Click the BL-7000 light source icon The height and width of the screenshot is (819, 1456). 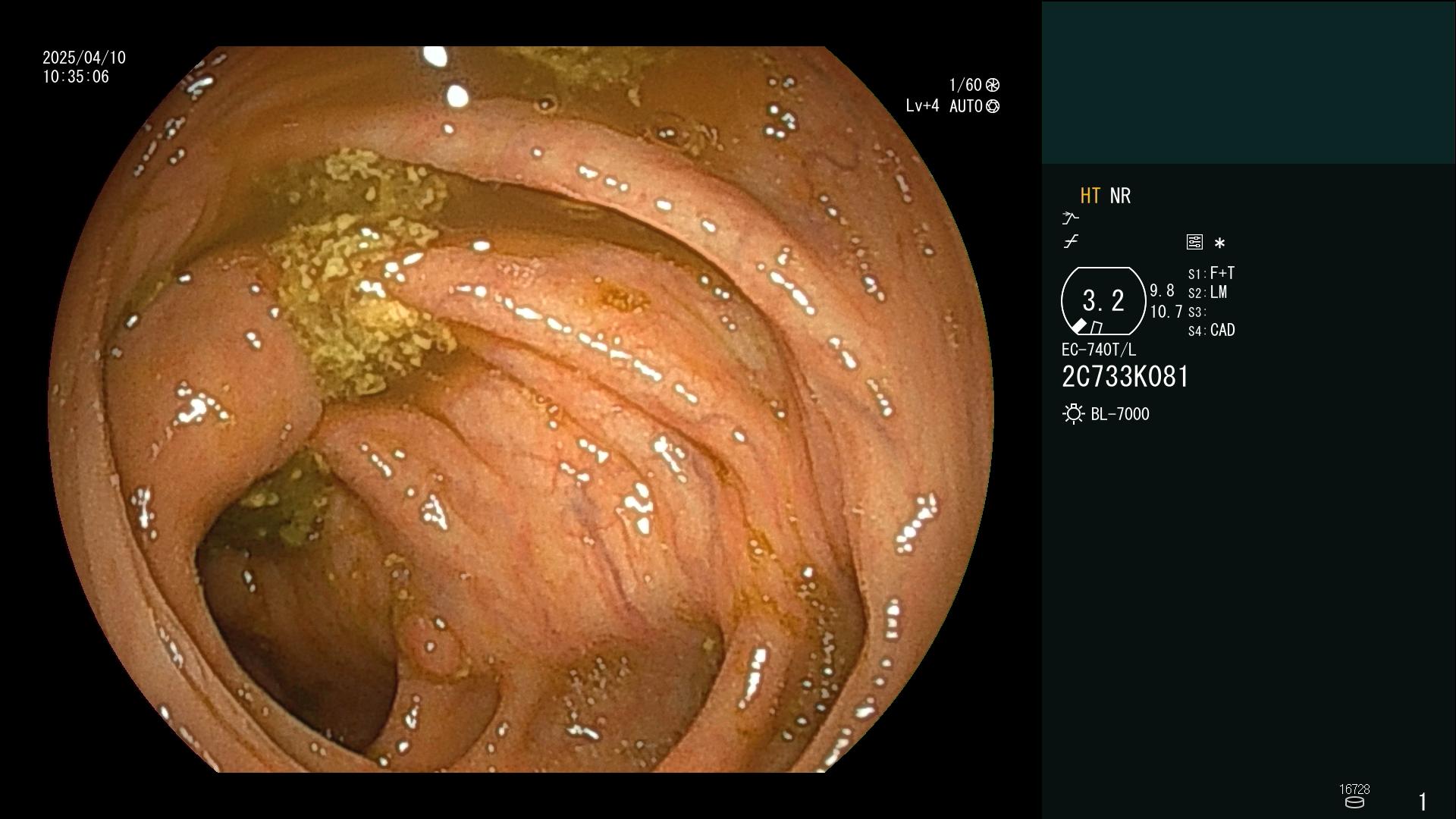click(x=1073, y=414)
